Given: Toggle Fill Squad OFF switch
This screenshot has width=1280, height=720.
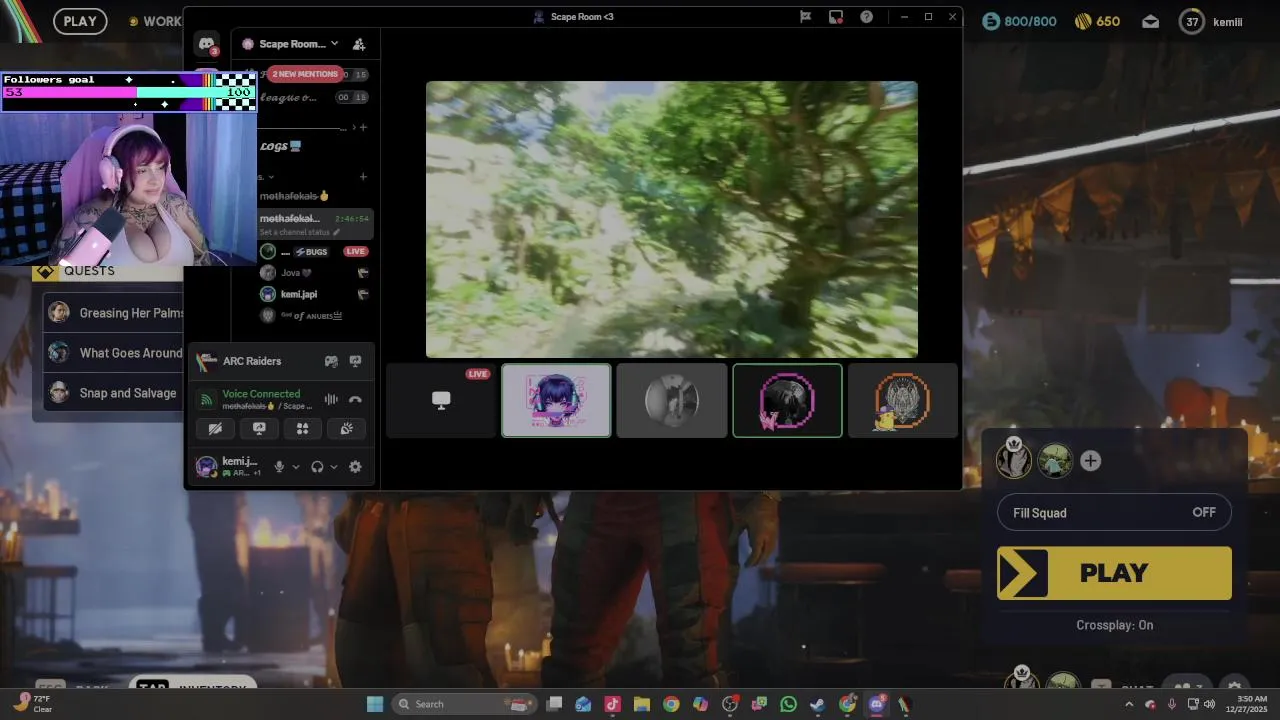Looking at the screenshot, I should (1114, 513).
